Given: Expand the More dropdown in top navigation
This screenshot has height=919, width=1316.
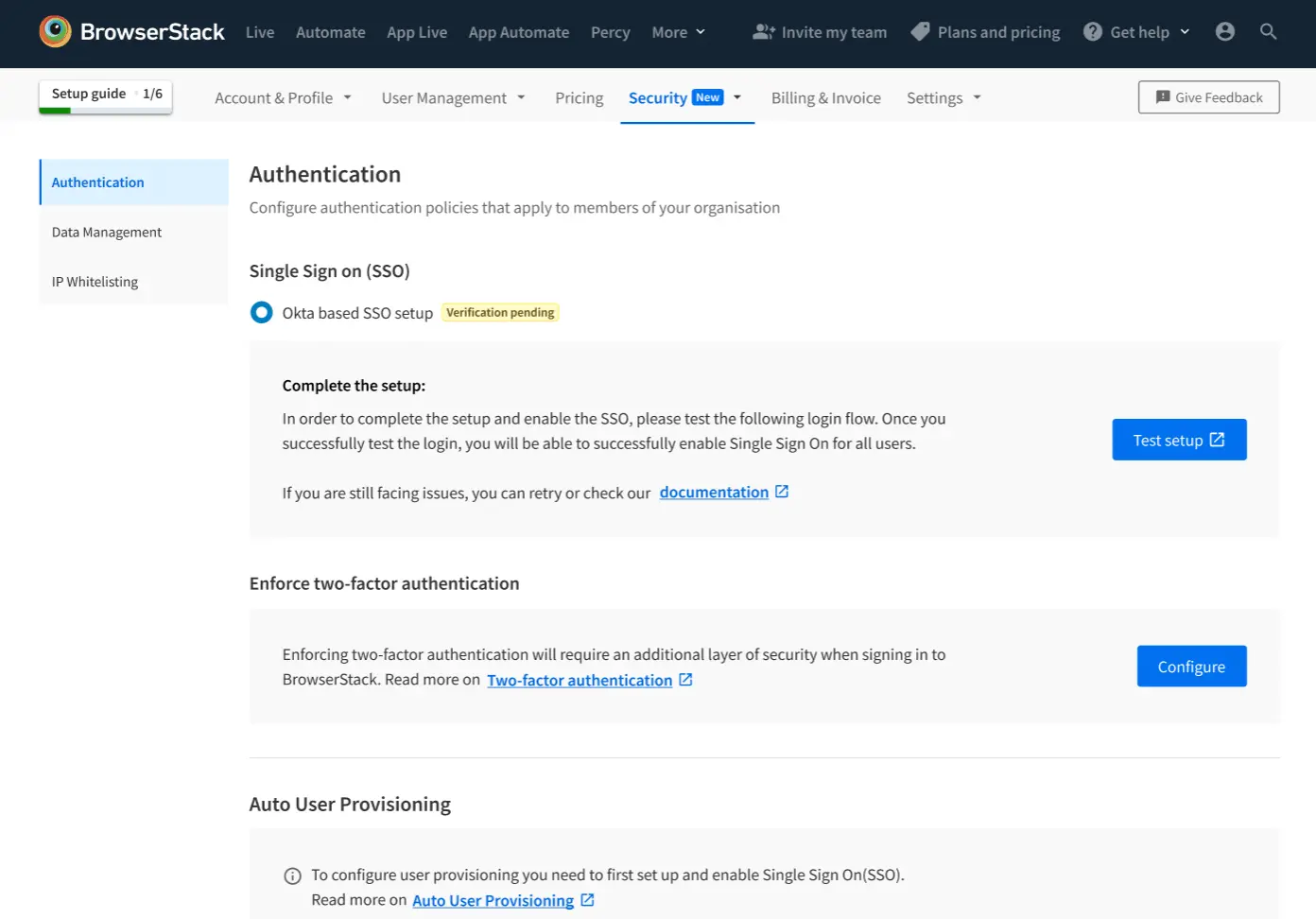Looking at the screenshot, I should click(x=678, y=32).
